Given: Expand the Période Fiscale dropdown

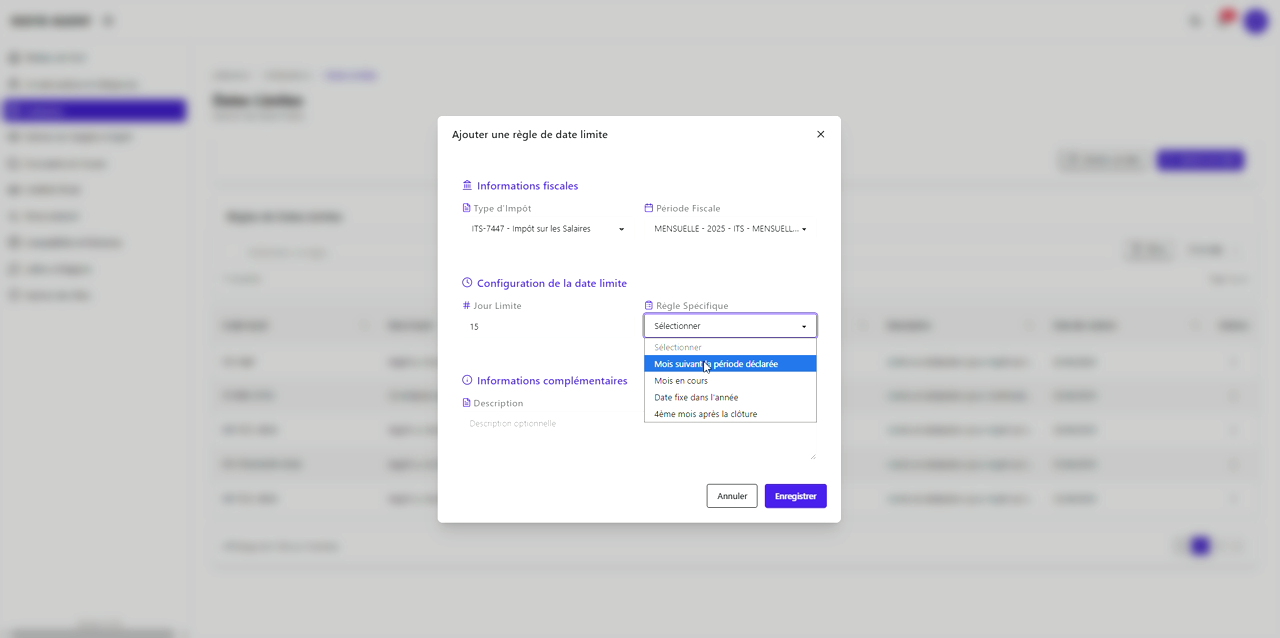Looking at the screenshot, I should coord(730,229).
